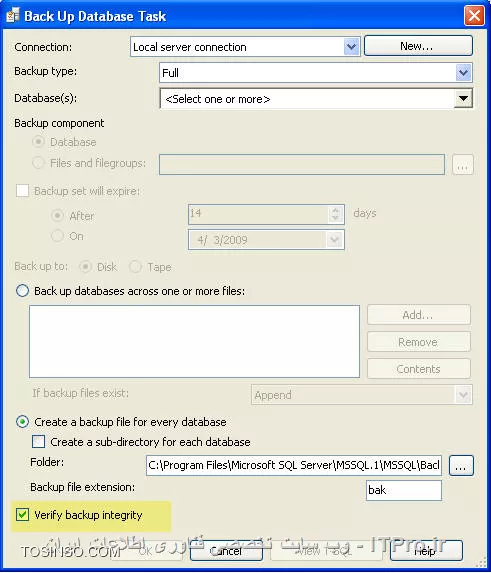Click the Files and filegroups text field
The height and width of the screenshot is (573, 491).
(x=302, y=165)
